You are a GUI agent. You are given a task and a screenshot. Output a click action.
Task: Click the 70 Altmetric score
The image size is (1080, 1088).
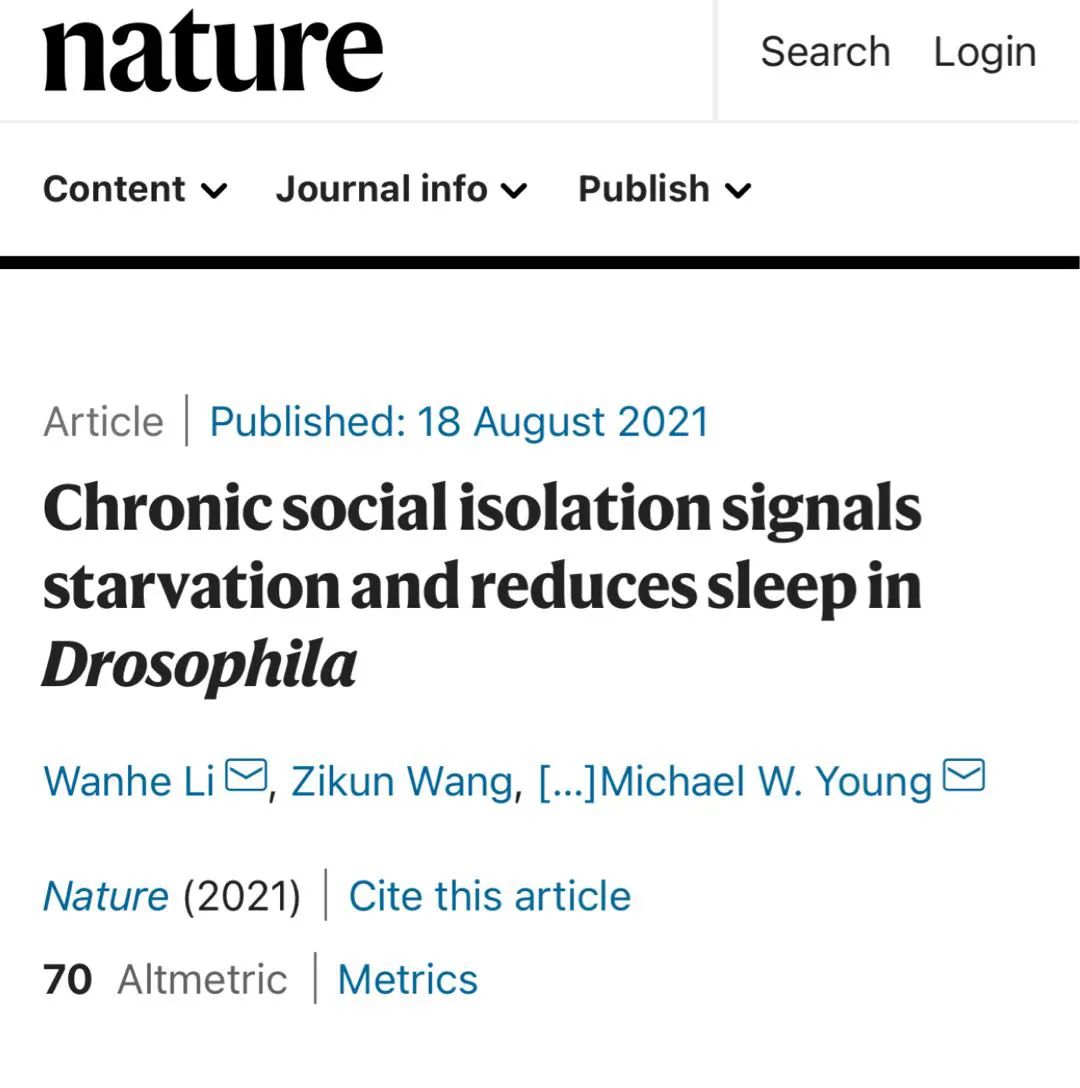pyautogui.click(x=68, y=979)
